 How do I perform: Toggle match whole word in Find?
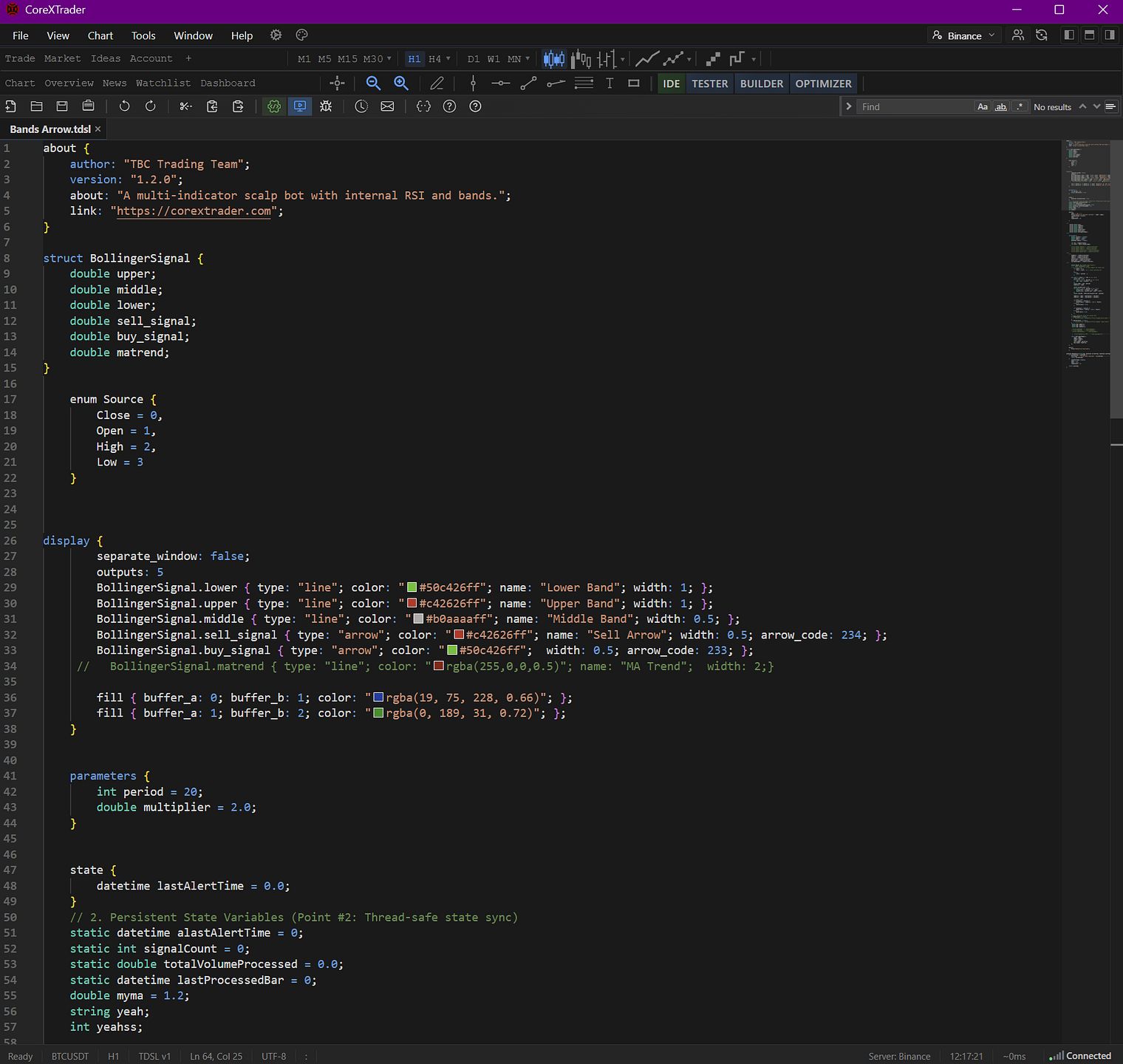coord(1001,106)
